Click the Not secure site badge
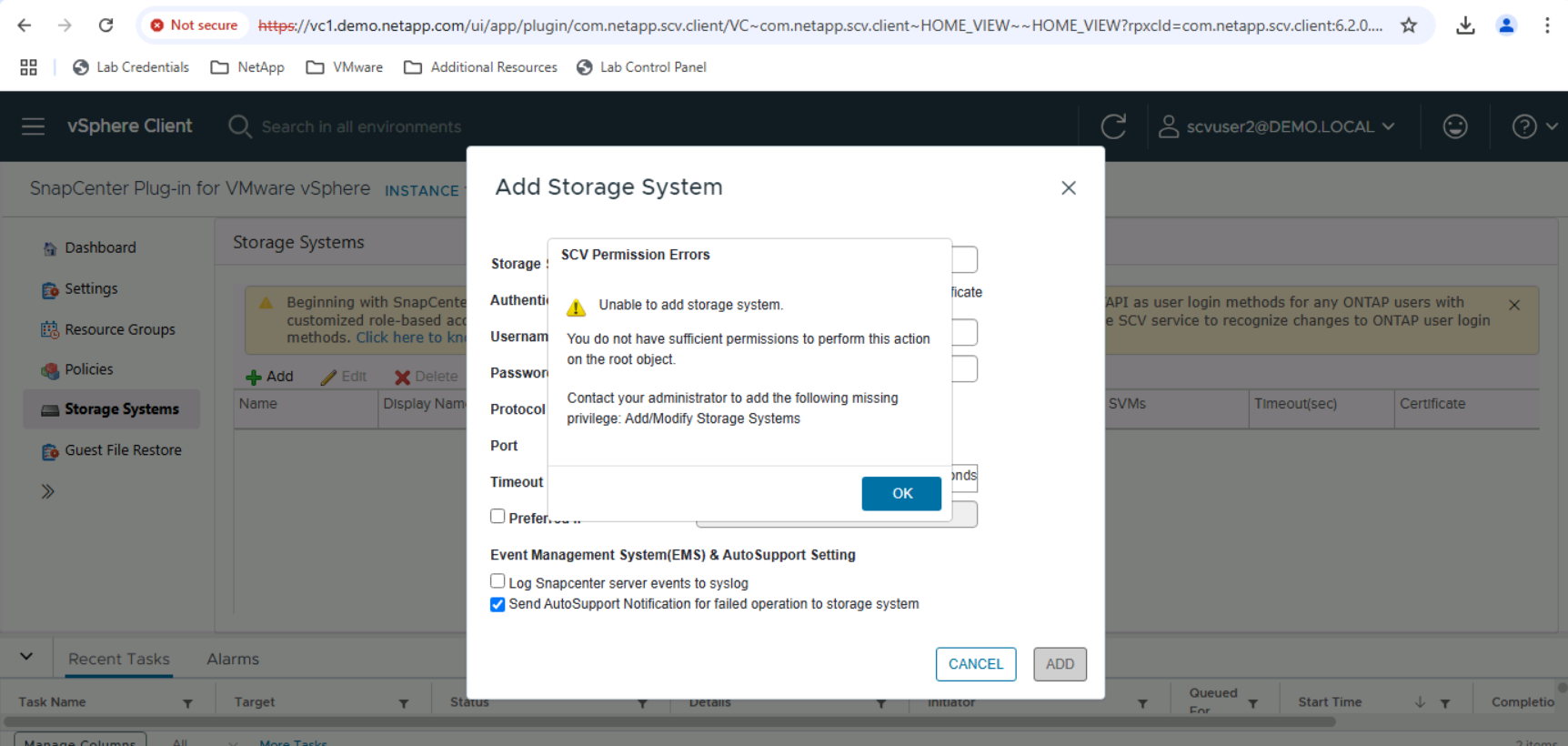 click(194, 25)
